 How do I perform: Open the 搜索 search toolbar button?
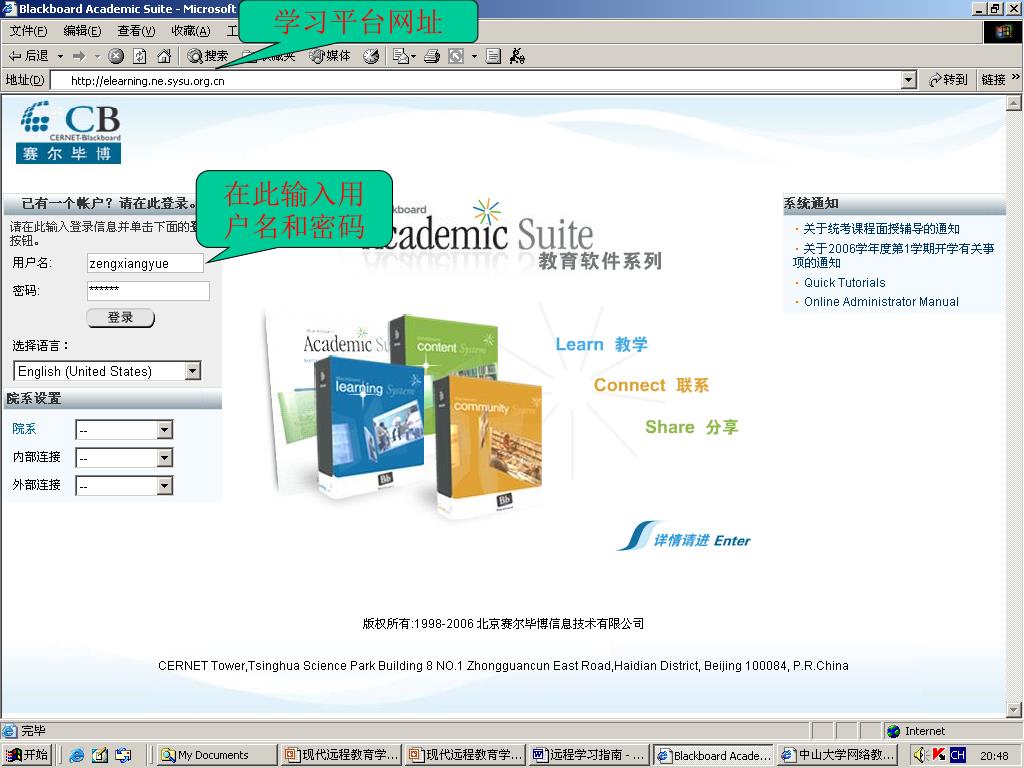click(x=208, y=56)
